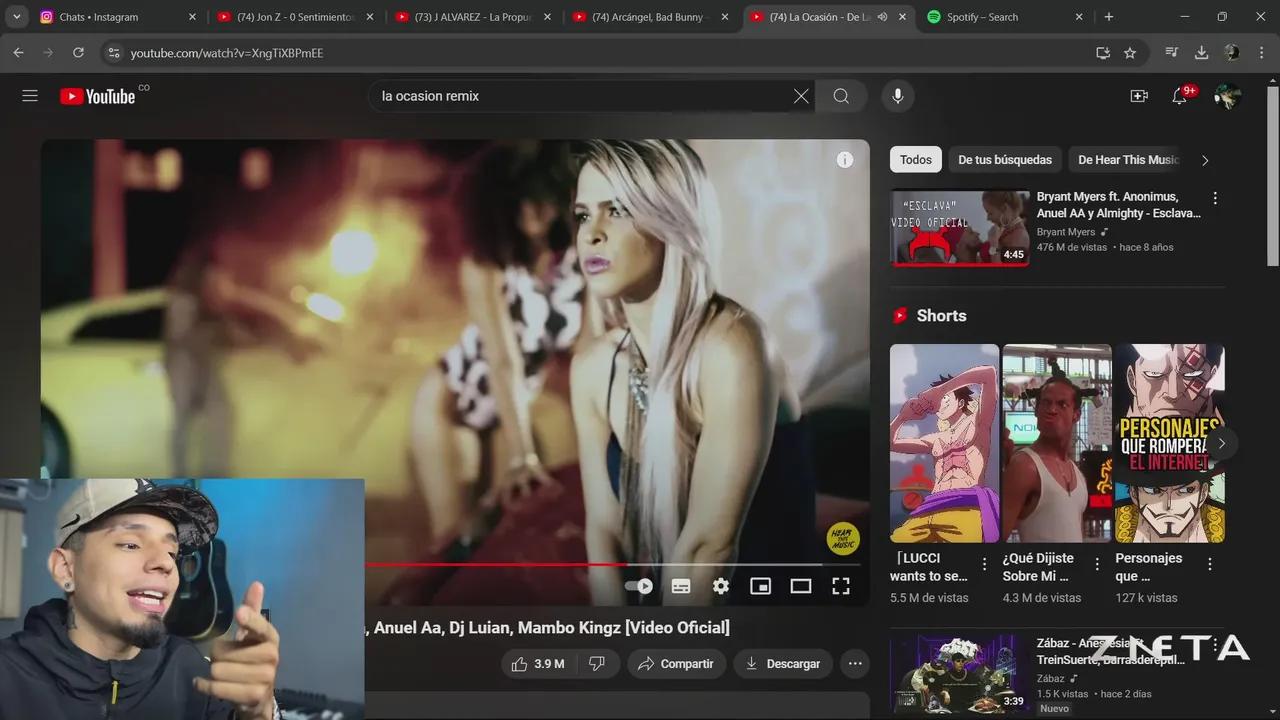The height and width of the screenshot is (720, 1280).
Task: Share the video using Compartir
Action: click(676, 663)
